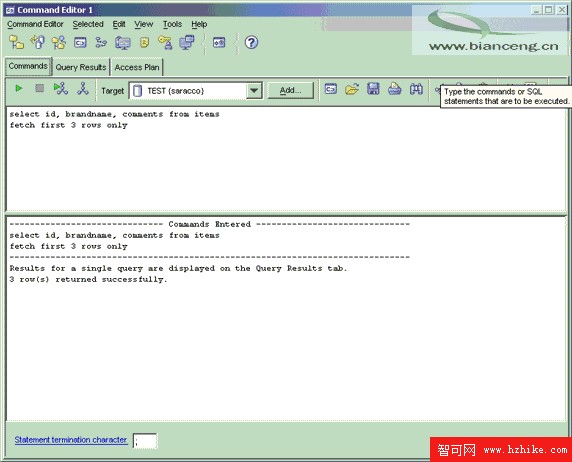Generate access plan icon only
The image size is (572, 462).
coord(83,89)
